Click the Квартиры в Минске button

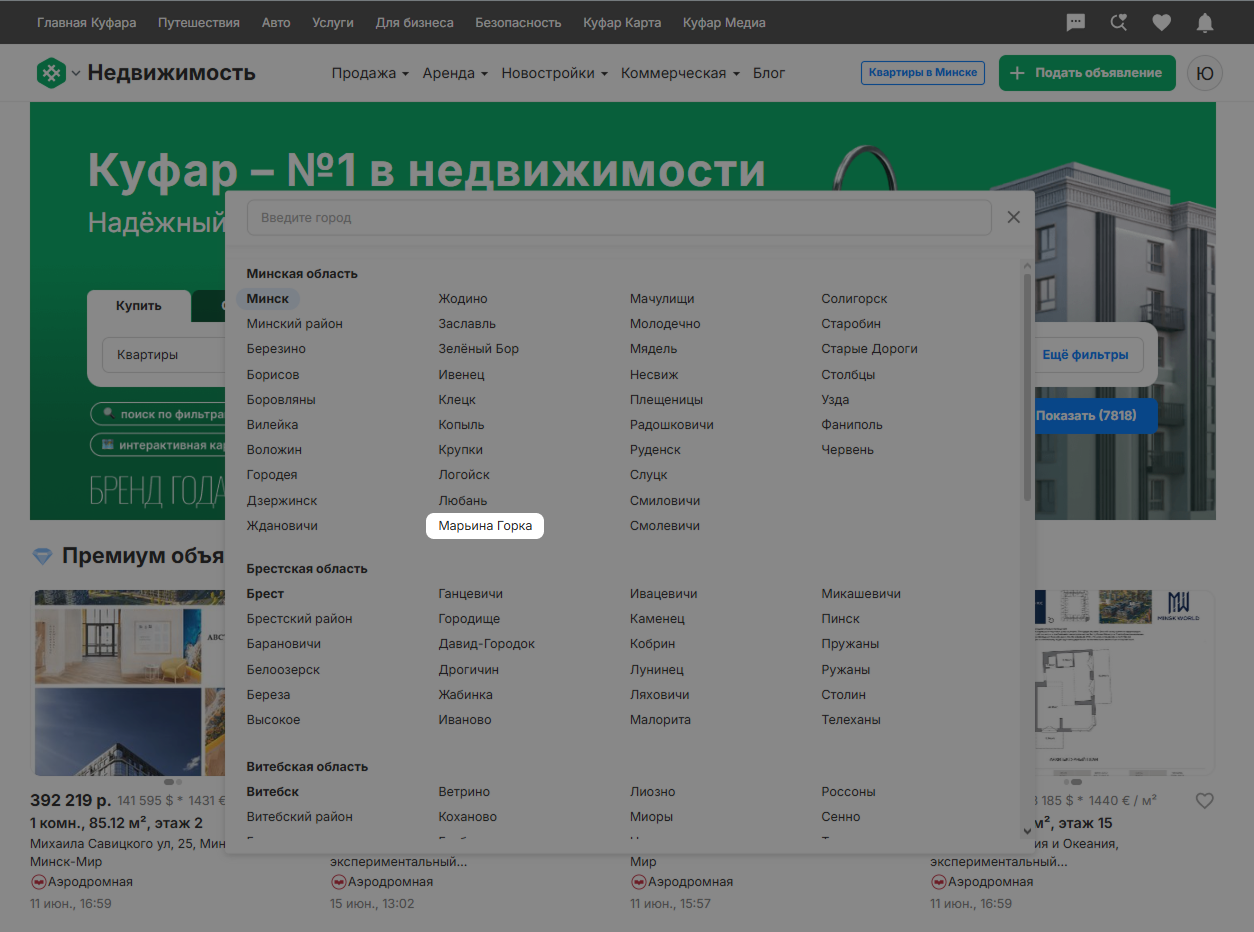tap(923, 73)
